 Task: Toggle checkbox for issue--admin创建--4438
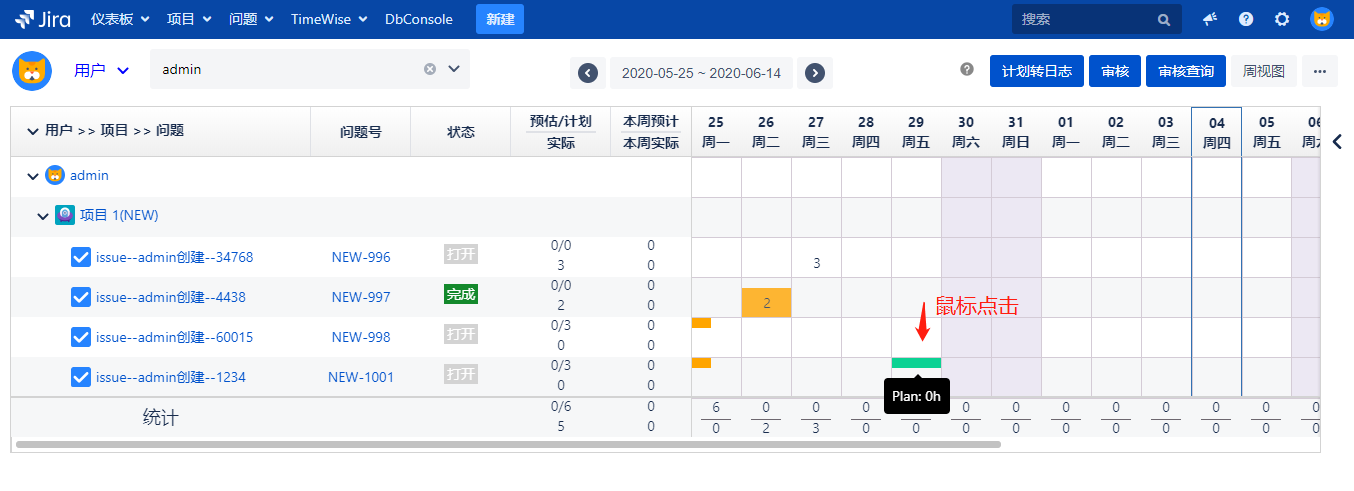click(81, 297)
